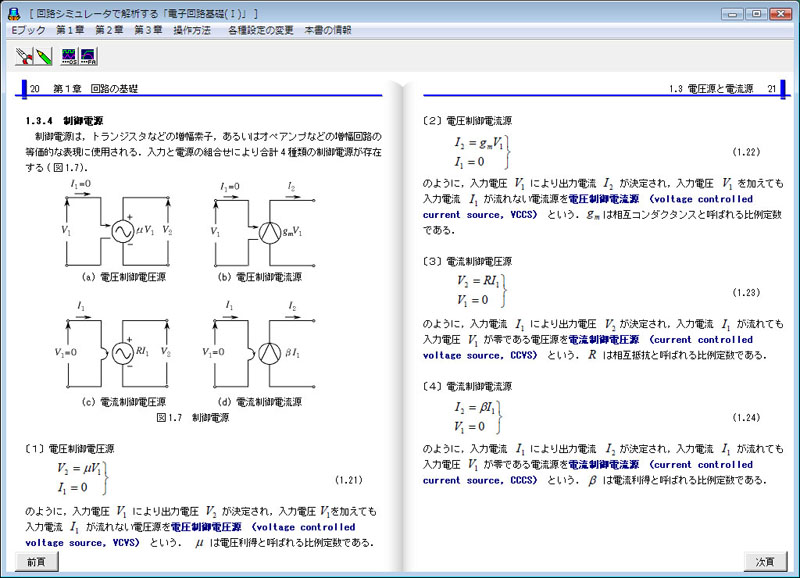Image resolution: width=800 pixels, height=578 pixels.
Task: Close the e-book window
Action: tap(781, 14)
